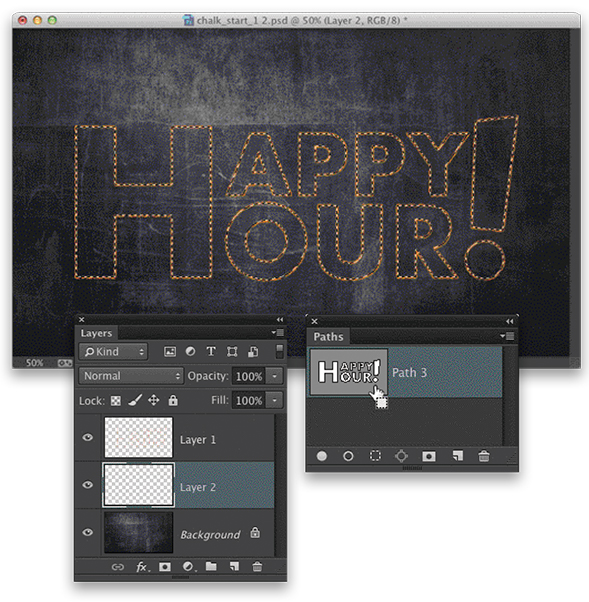The image size is (589, 602).
Task: Open the Paths panel flyout menu
Action: pyautogui.click(x=508, y=336)
